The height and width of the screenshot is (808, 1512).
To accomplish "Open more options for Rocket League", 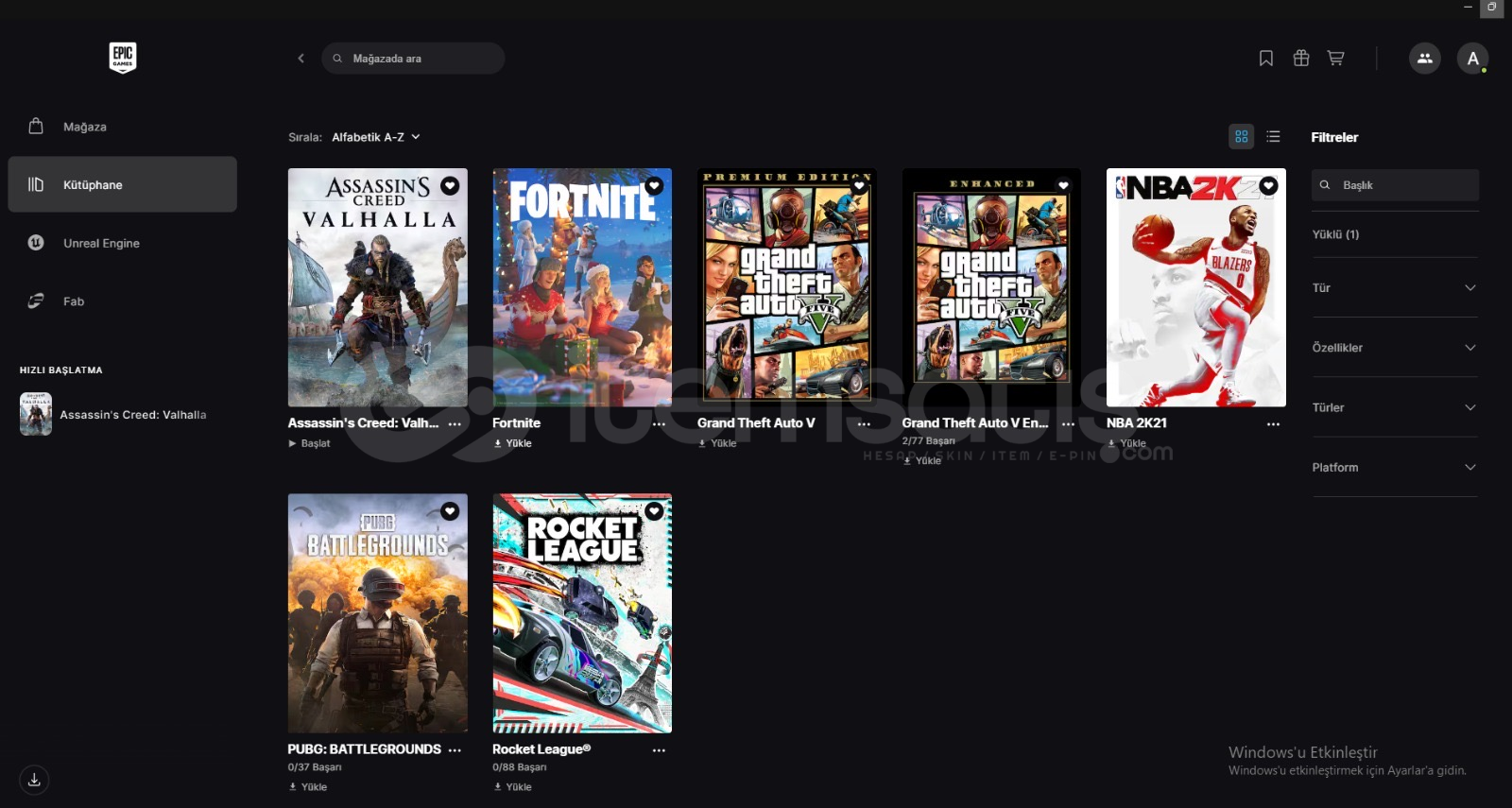I will click(659, 750).
